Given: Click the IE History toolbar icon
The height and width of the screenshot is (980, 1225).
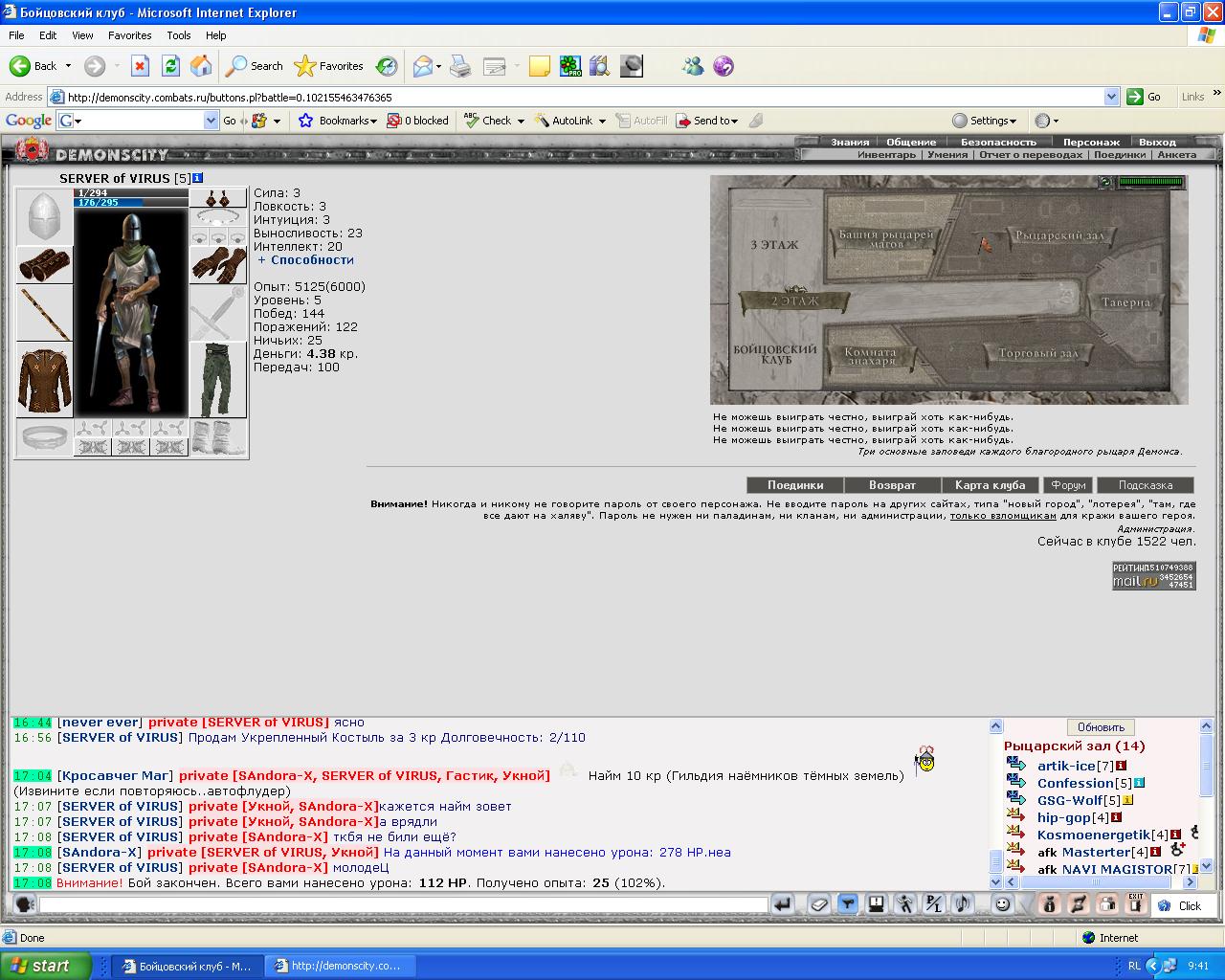Looking at the screenshot, I should [387, 66].
